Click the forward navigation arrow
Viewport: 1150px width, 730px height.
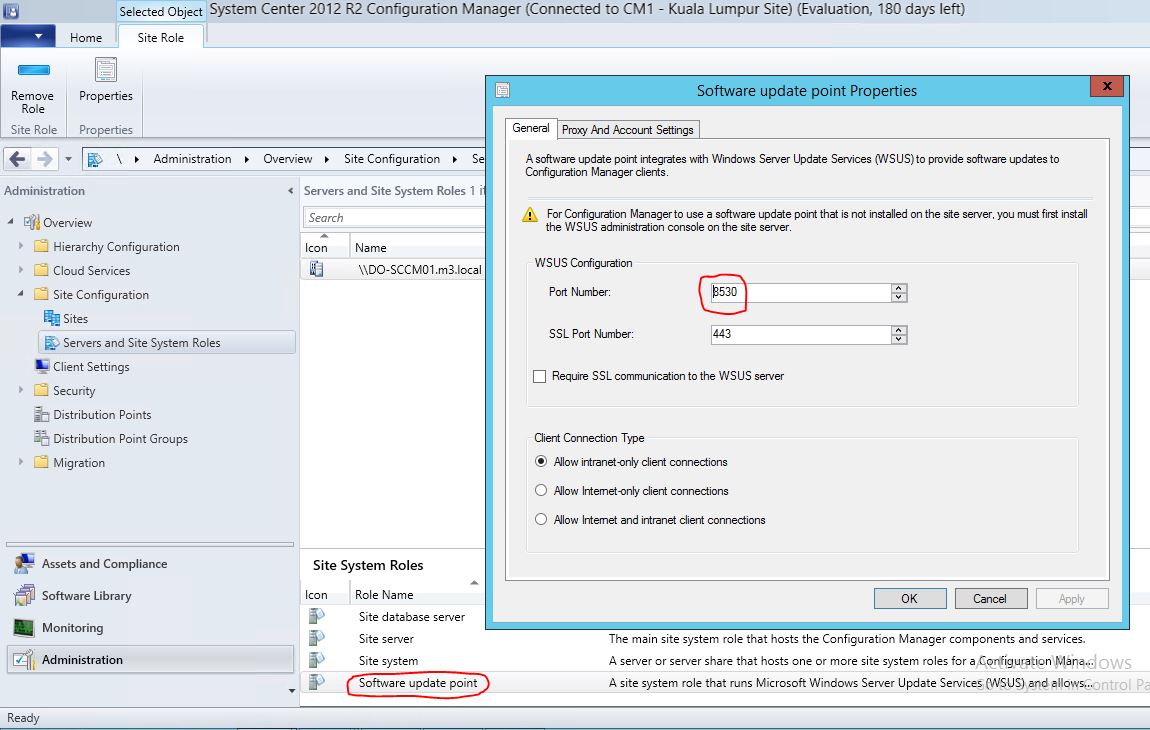pos(44,158)
